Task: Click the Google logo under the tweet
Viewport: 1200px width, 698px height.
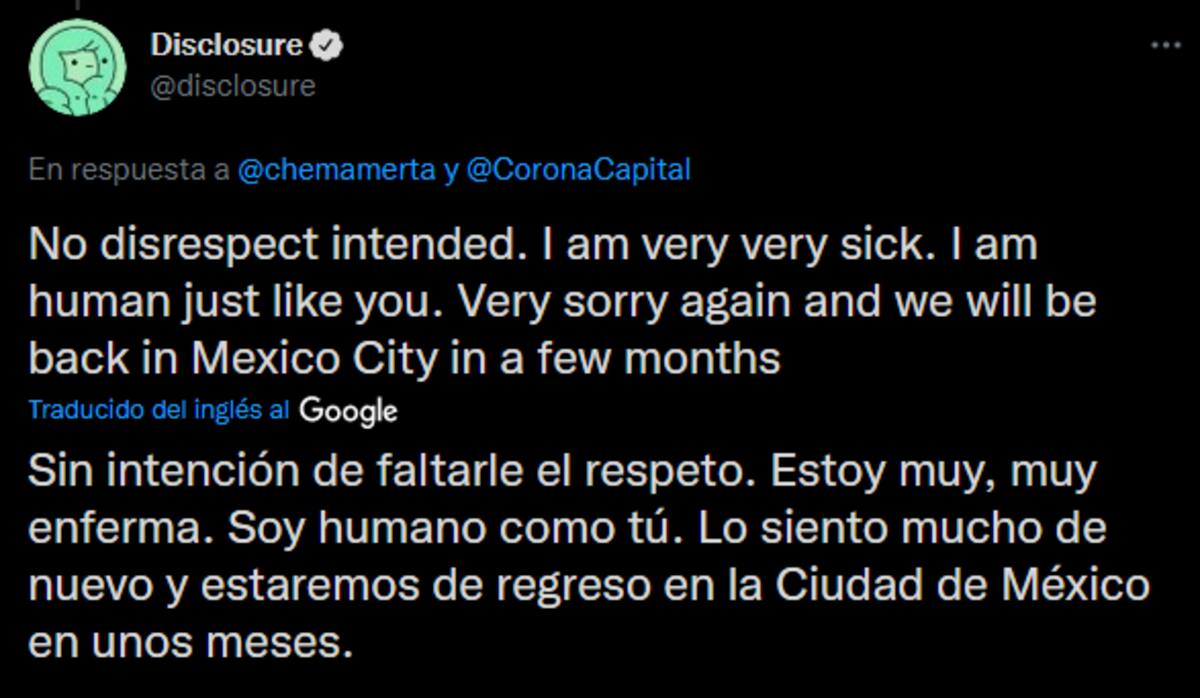Action: (347, 411)
